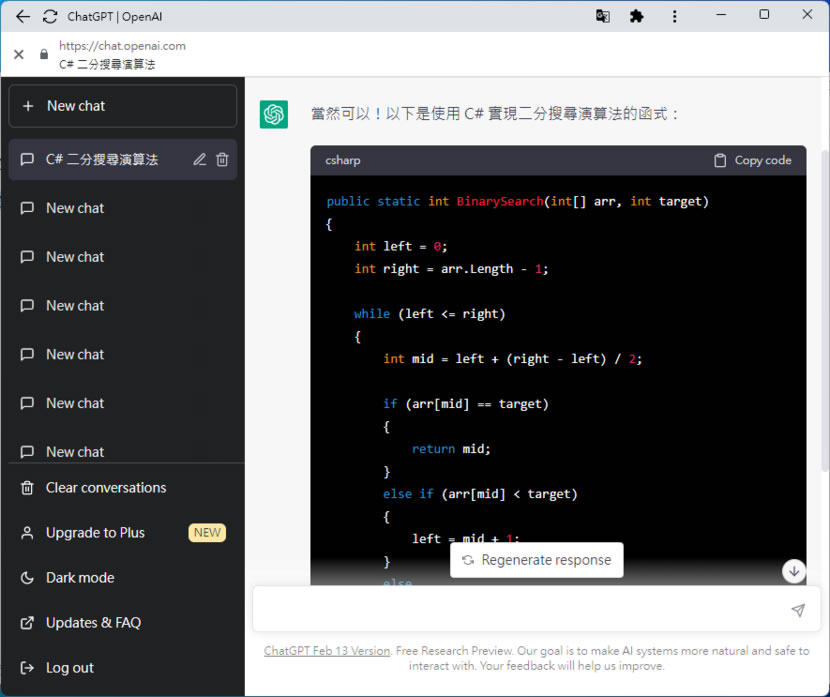Click the 'else if (arr[mid] < target)' line

click(x=480, y=494)
